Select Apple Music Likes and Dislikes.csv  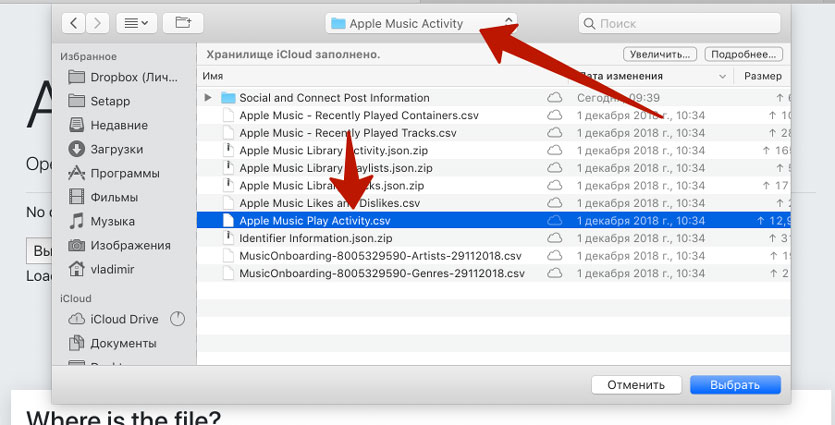330,203
